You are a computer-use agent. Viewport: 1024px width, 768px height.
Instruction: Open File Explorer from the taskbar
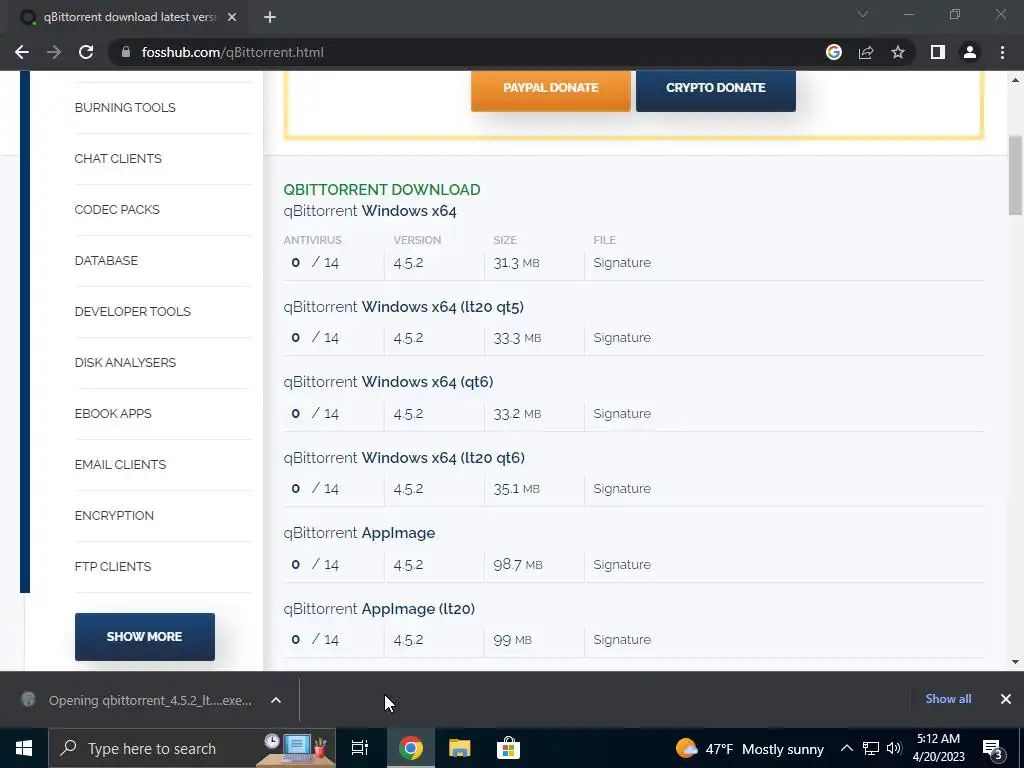pyautogui.click(x=460, y=748)
